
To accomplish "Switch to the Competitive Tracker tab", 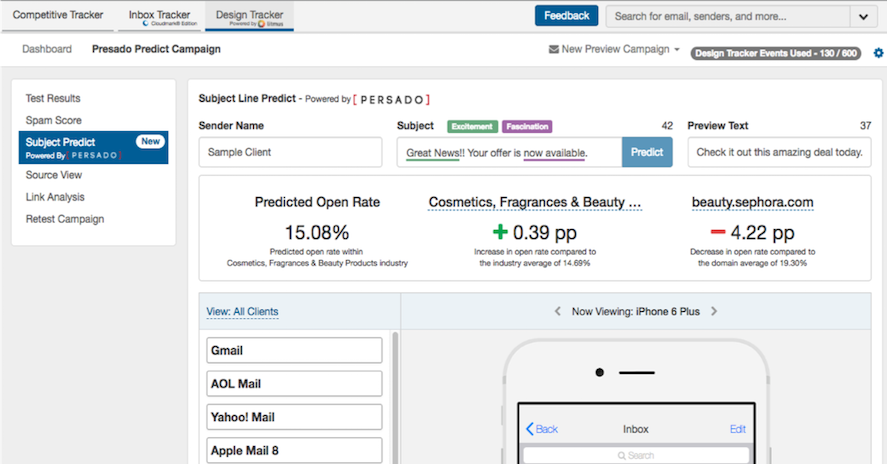I will pos(58,15).
